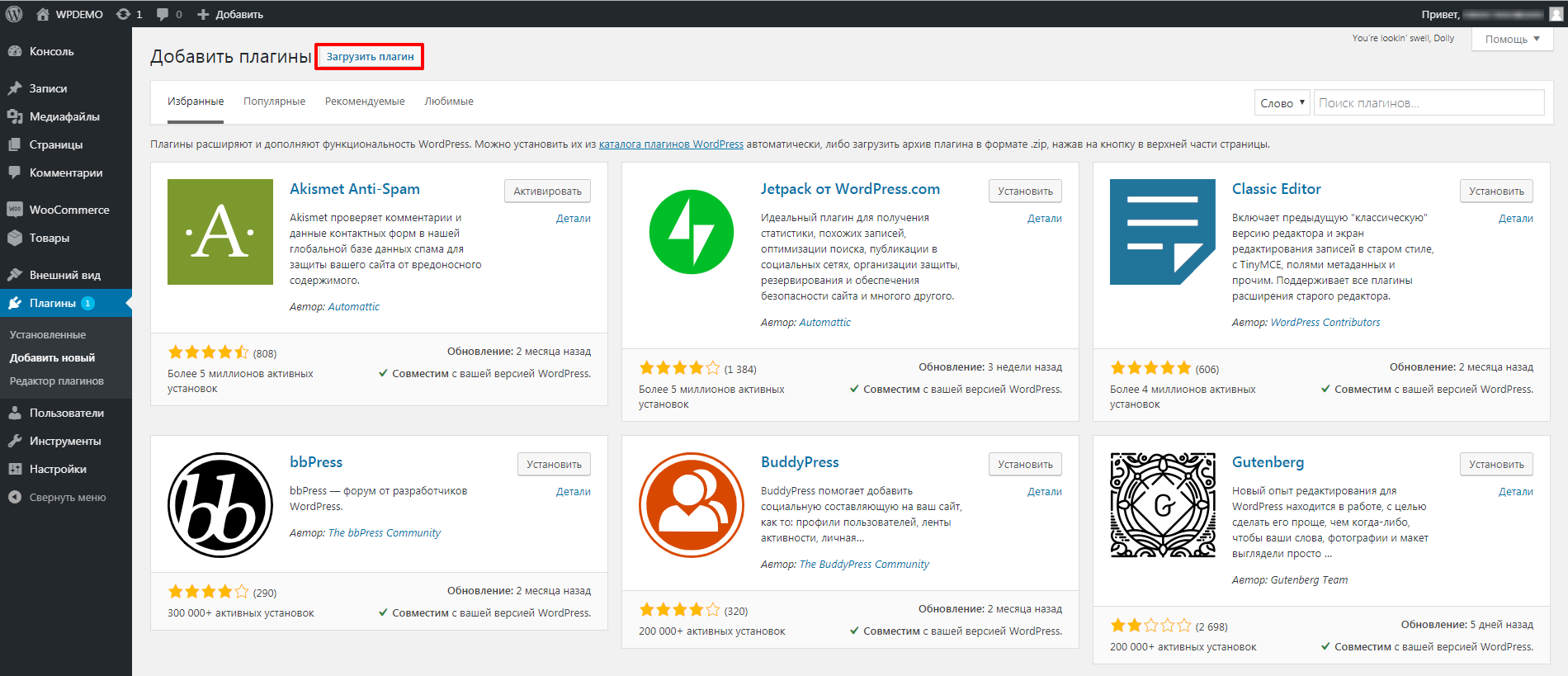The width and height of the screenshot is (1568, 676).
Task: Open the Gutenberg title link
Action: (x=1268, y=462)
